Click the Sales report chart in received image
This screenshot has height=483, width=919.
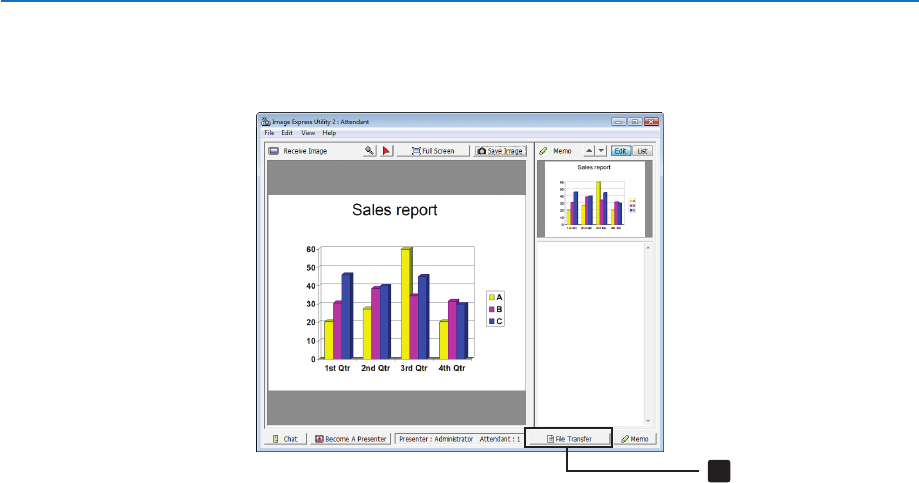(x=397, y=292)
